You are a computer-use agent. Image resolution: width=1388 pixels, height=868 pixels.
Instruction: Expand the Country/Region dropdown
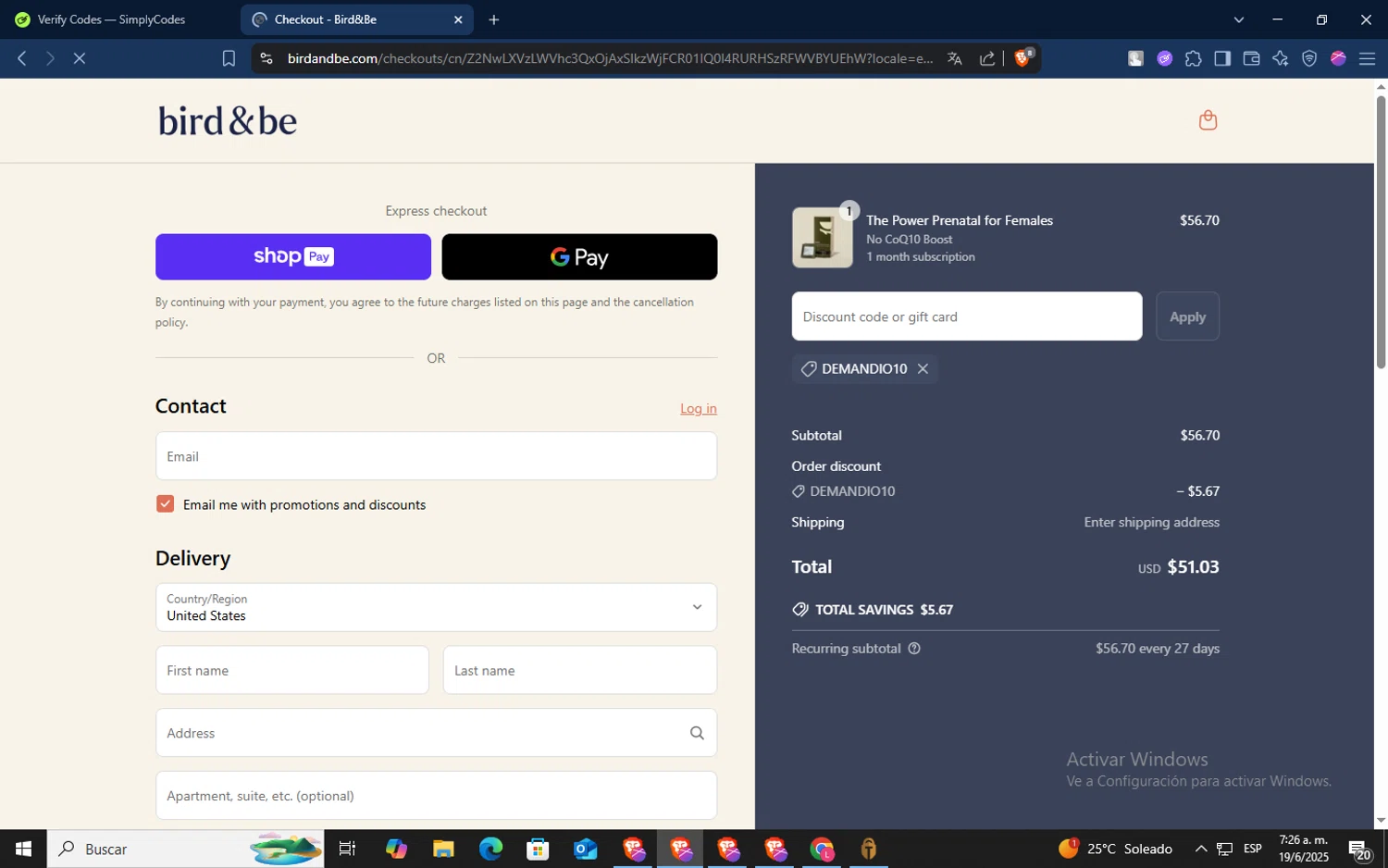pos(436,607)
